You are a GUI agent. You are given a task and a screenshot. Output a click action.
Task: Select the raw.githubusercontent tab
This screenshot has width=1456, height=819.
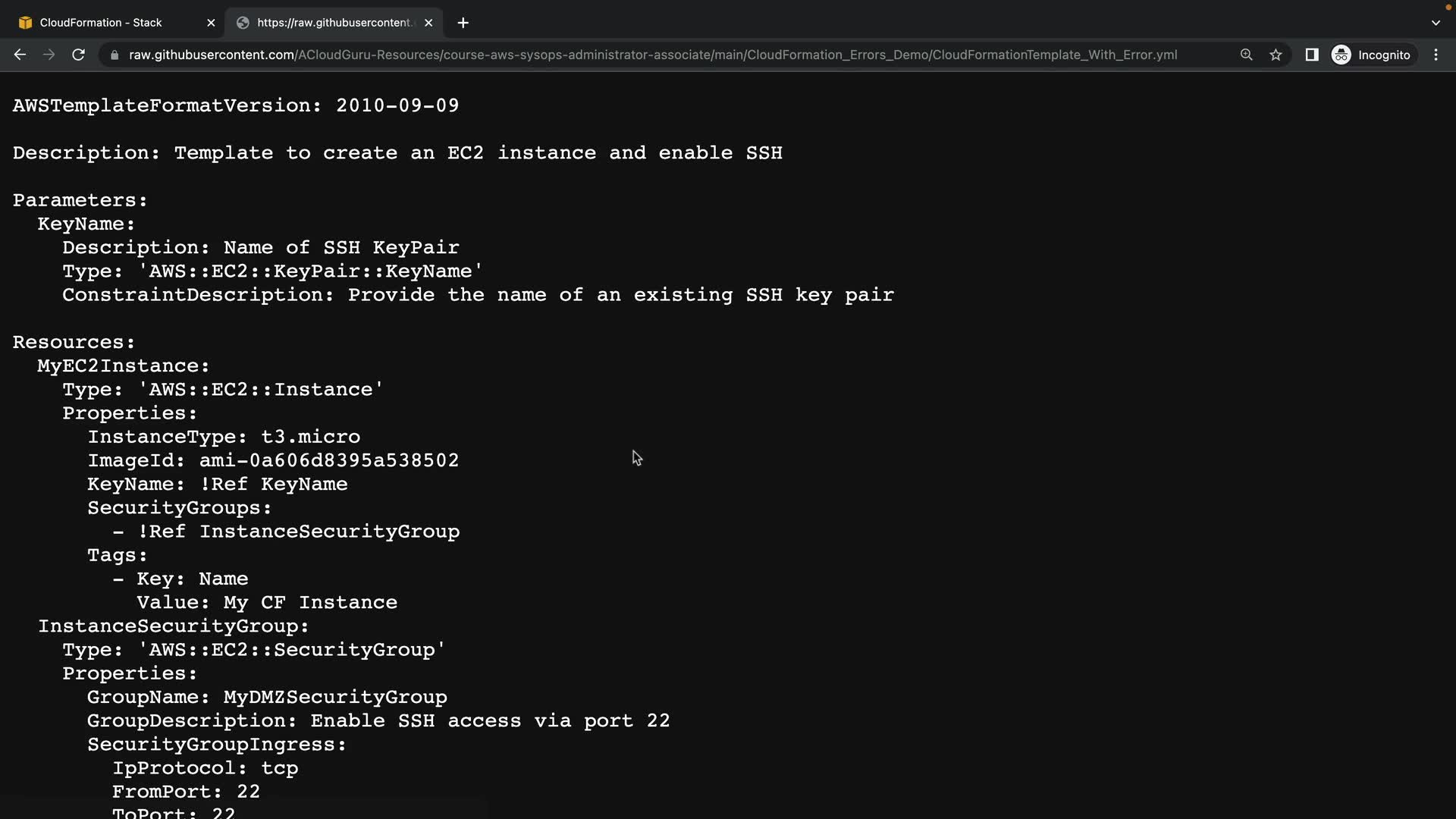334,23
